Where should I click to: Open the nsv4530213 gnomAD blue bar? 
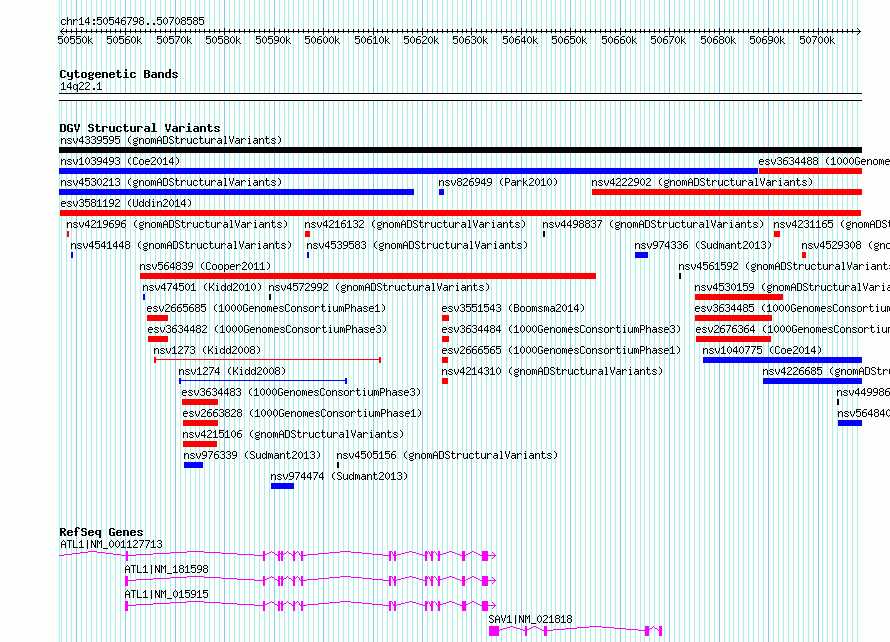tap(236, 192)
